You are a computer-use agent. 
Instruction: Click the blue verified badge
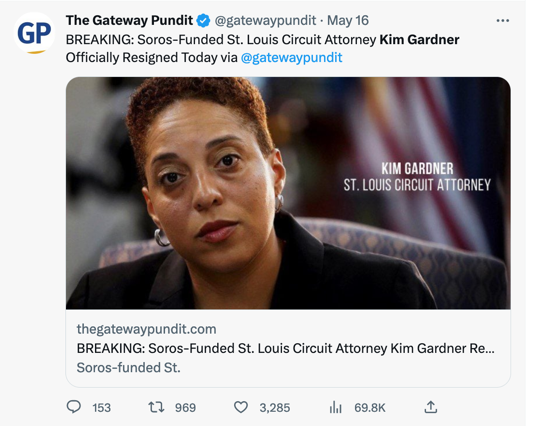point(203,21)
